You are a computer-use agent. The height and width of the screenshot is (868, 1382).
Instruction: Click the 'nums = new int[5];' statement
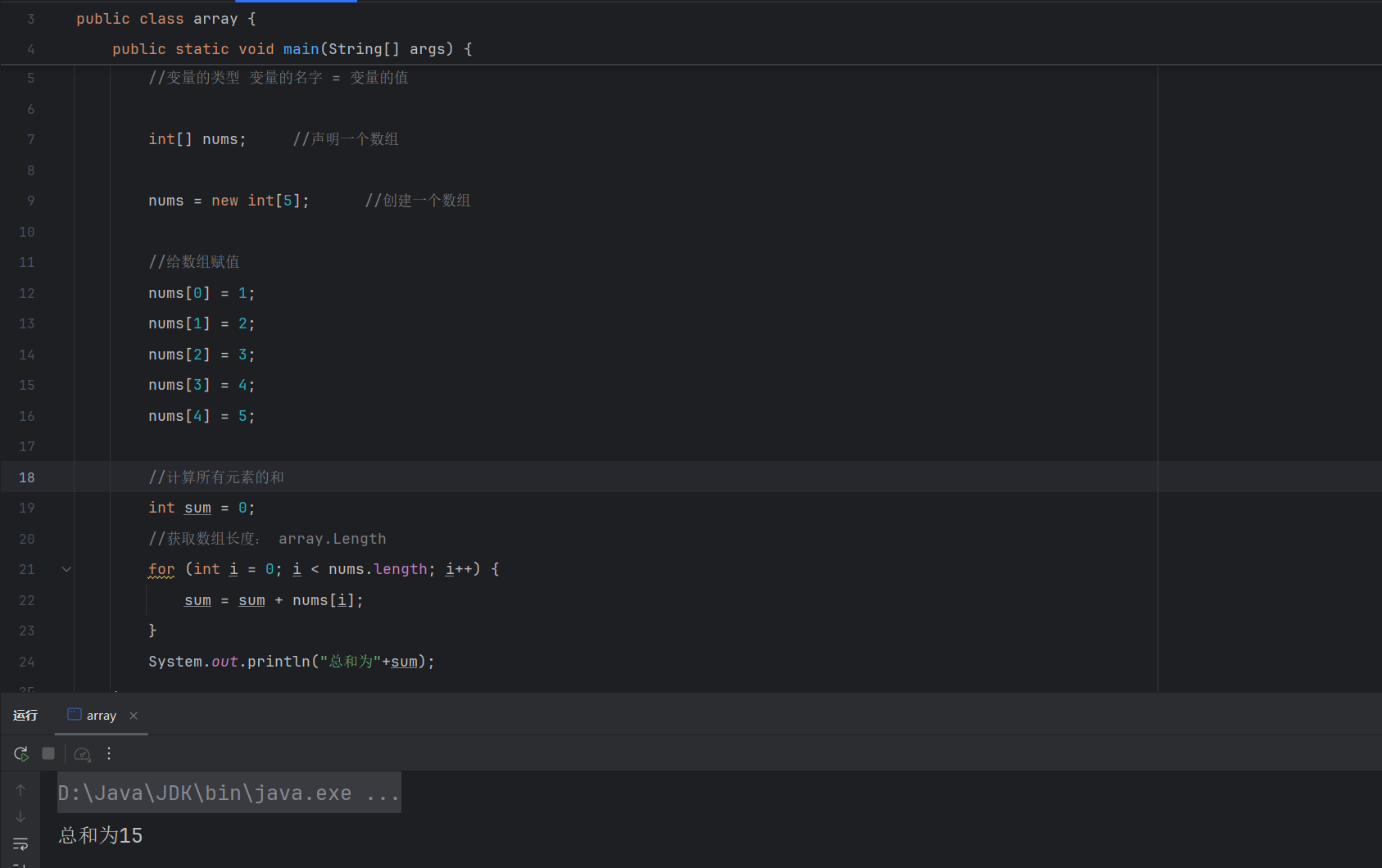pos(229,201)
